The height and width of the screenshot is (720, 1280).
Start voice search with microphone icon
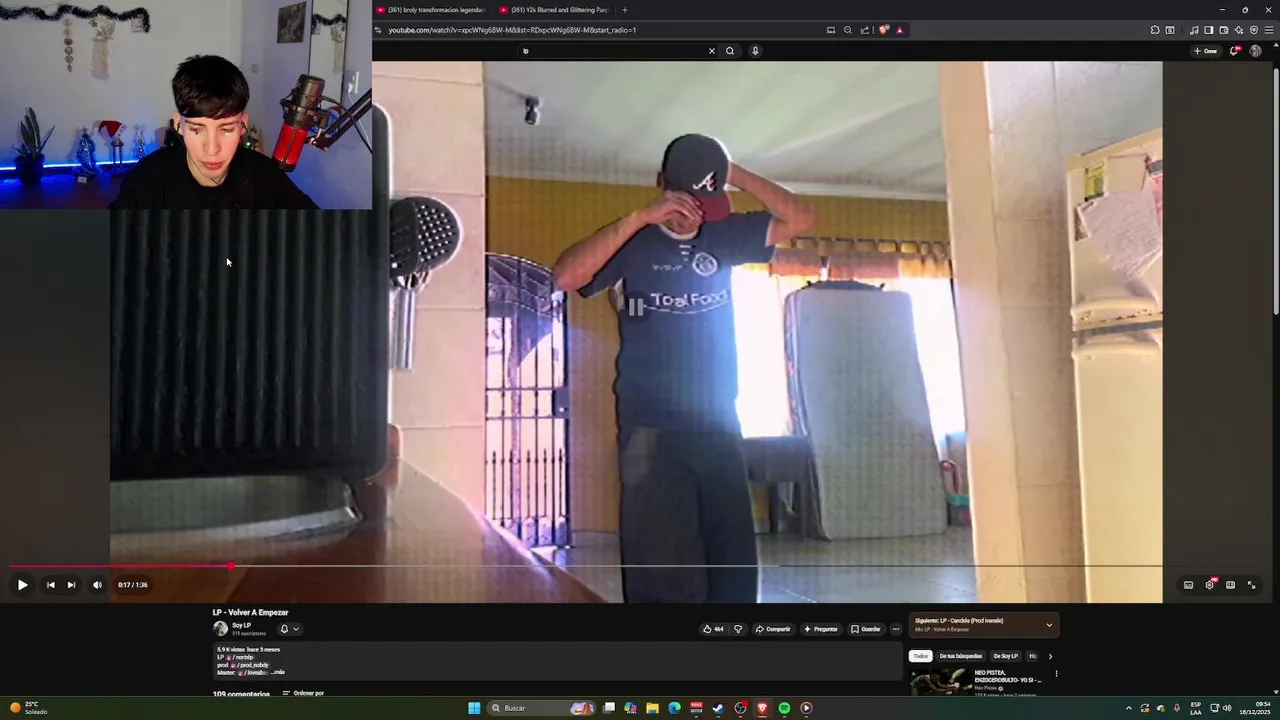(755, 51)
